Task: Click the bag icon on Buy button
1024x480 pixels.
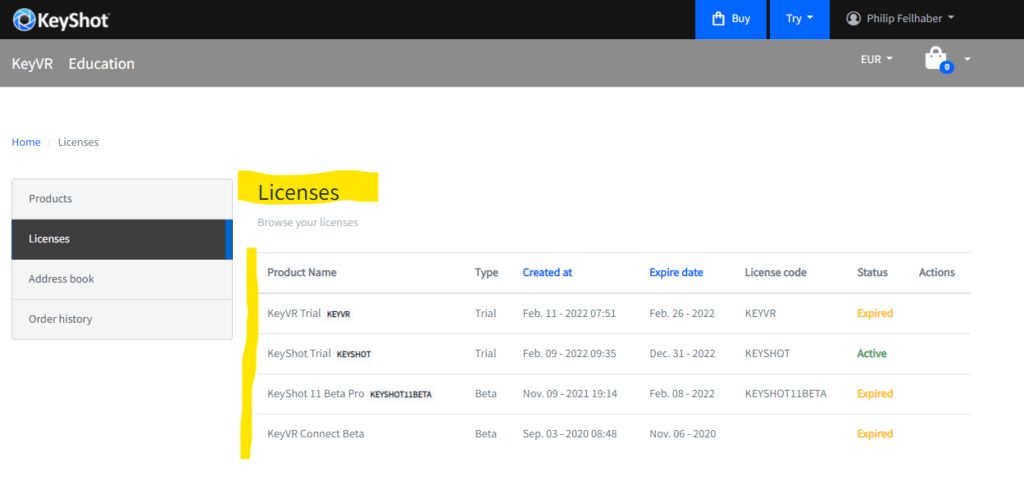Action: (718, 19)
